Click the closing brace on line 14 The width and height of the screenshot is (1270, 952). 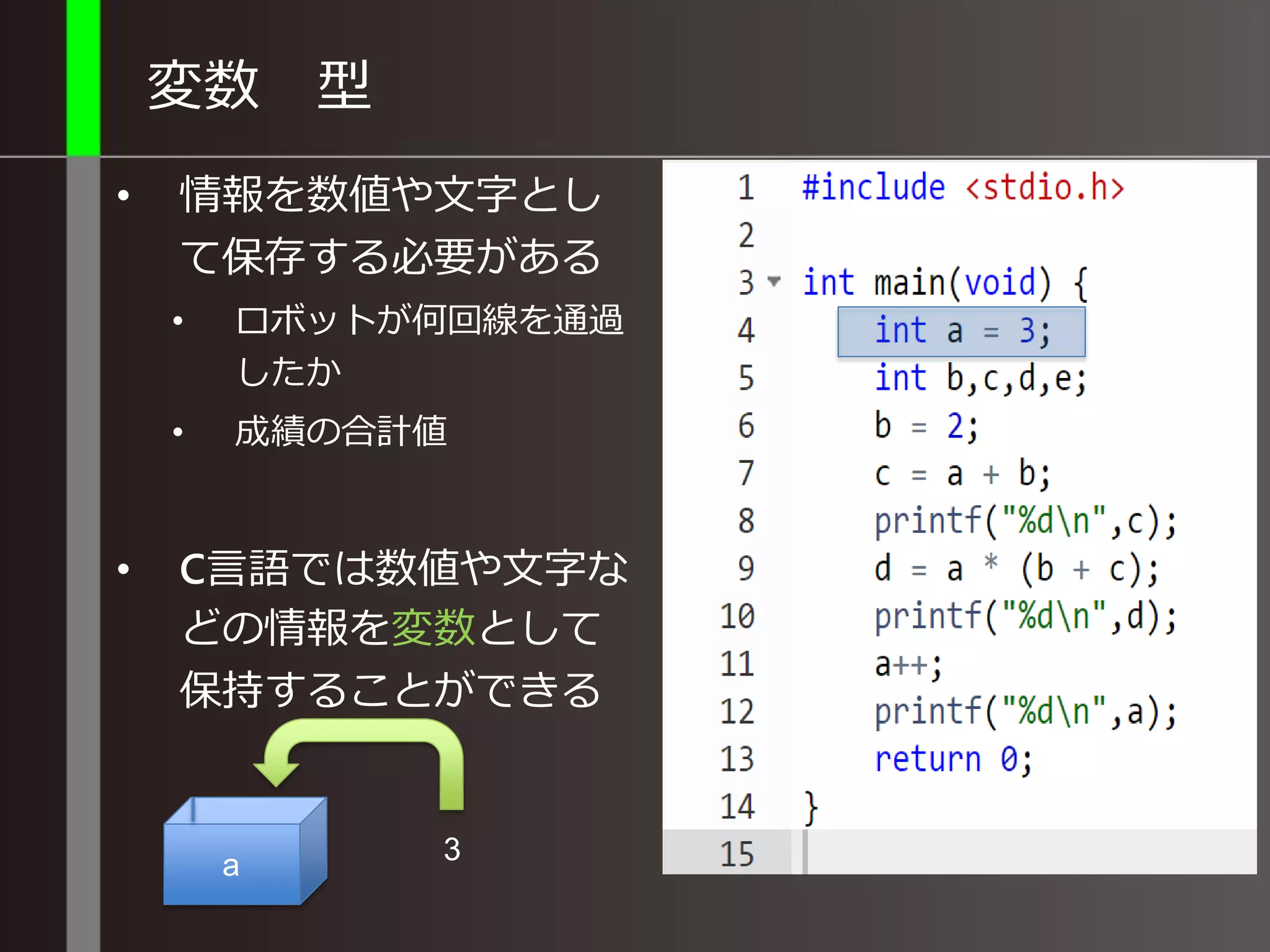[x=810, y=808]
